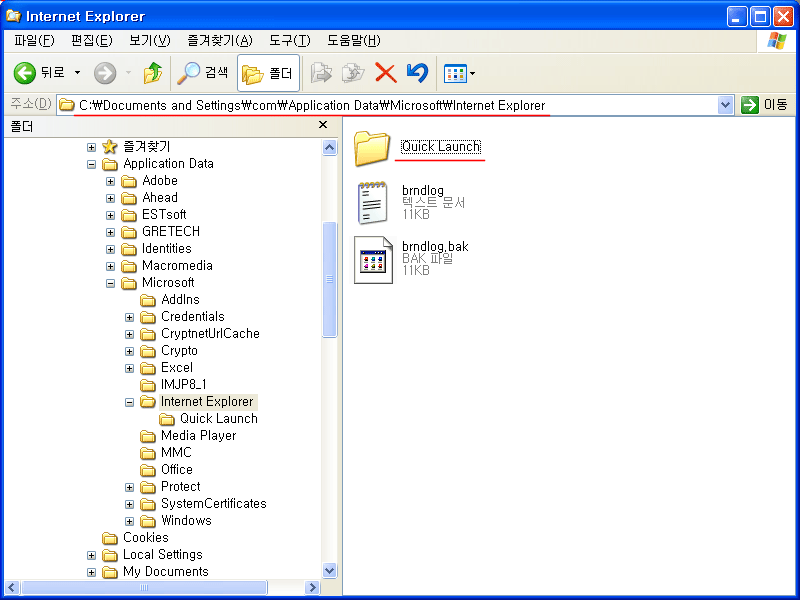Expand the SystemCertificates folder node

tap(130, 505)
